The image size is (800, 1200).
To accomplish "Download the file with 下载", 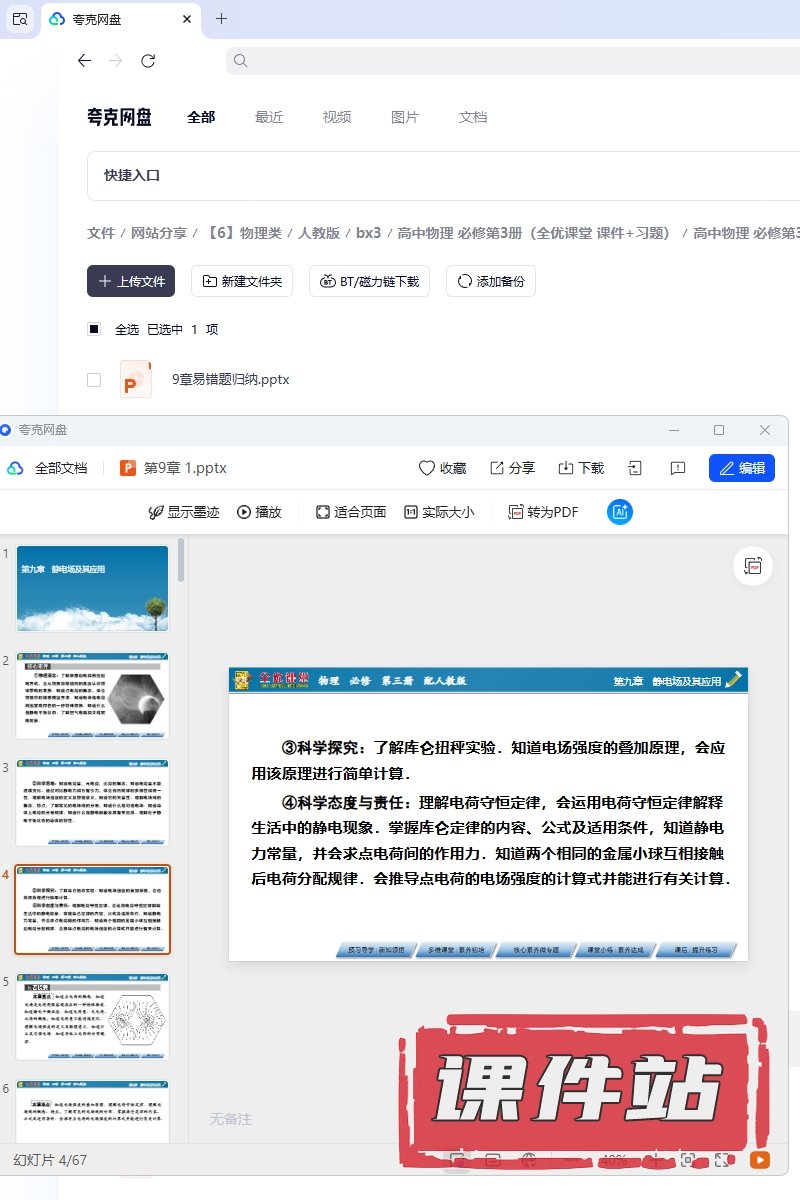I will (x=580, y=468).
